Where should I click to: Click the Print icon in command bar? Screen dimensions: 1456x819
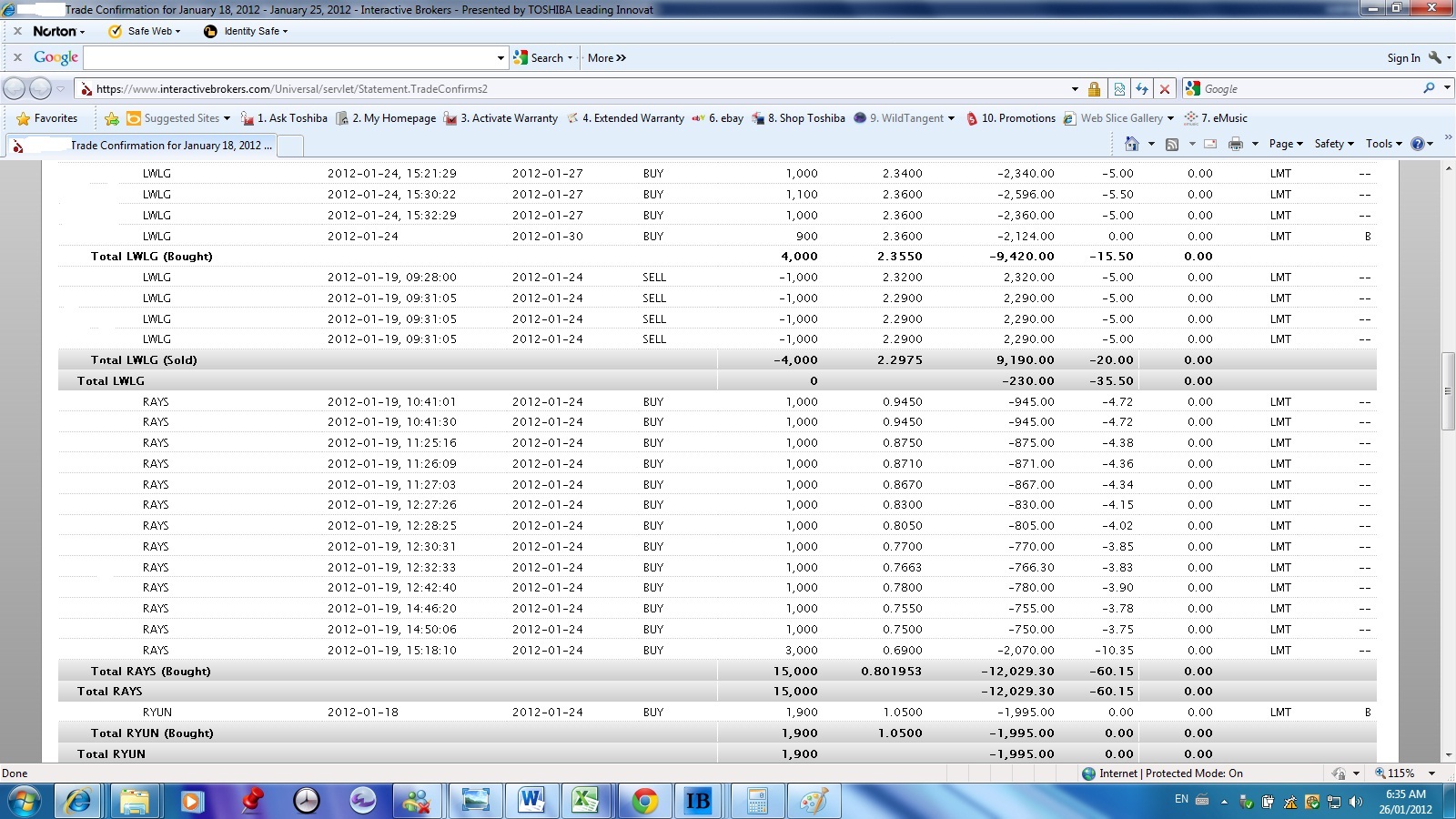[x=1235, y=144]
